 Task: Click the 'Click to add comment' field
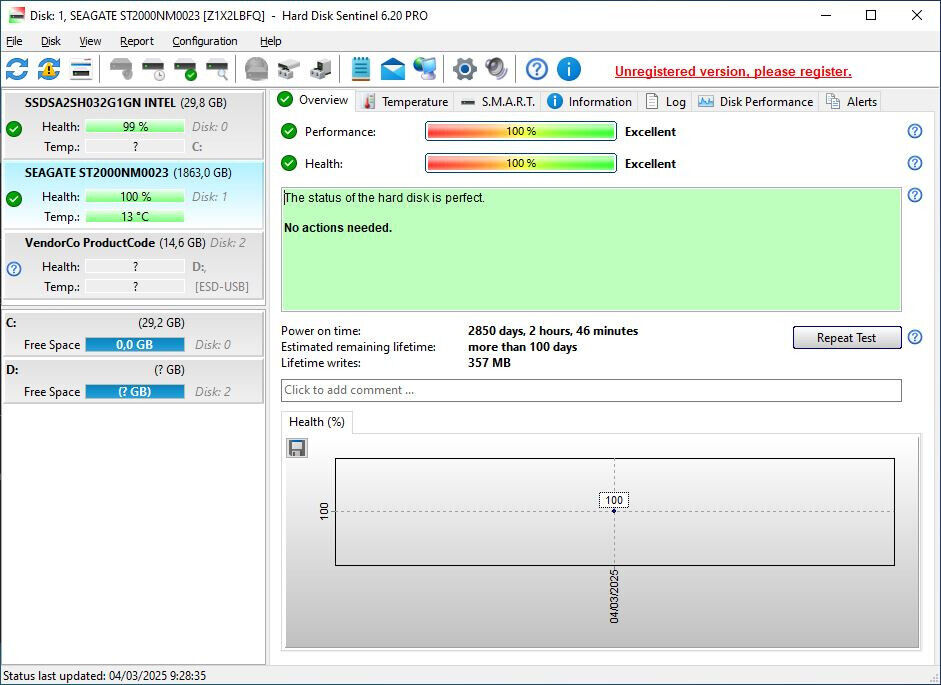point(591,390)
